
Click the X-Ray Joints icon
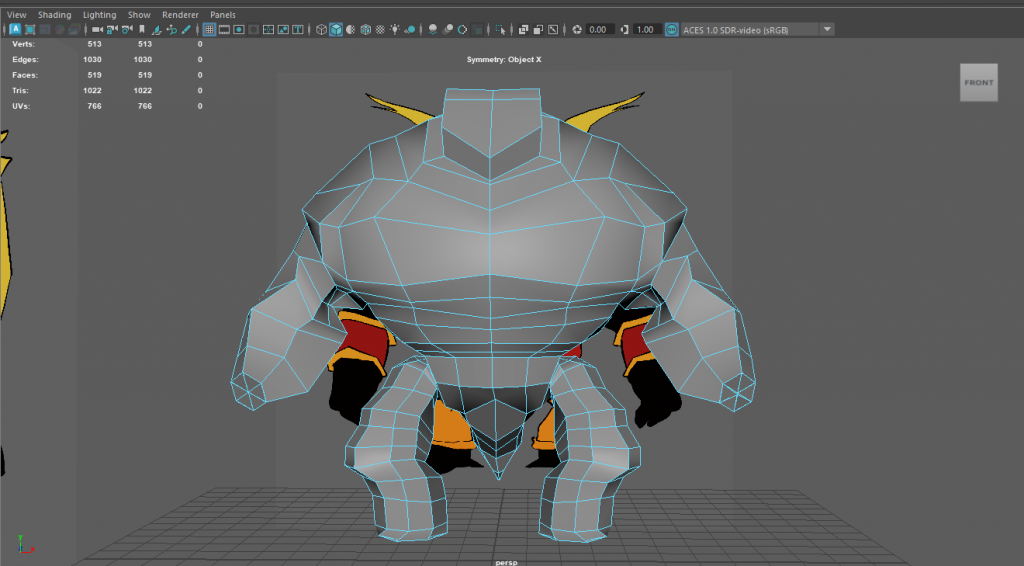tap(553, 29)
